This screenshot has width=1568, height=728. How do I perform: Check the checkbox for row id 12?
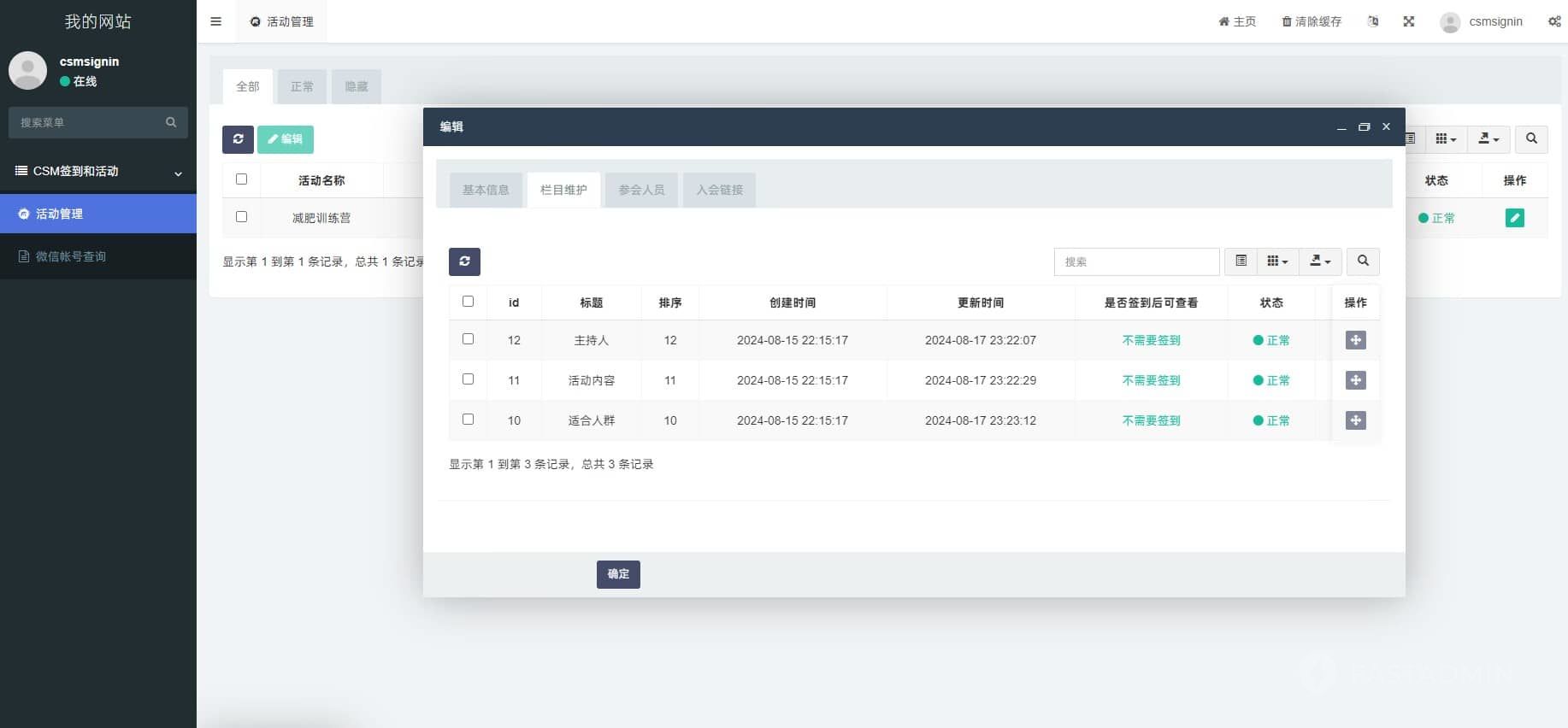tap(468, 339)
